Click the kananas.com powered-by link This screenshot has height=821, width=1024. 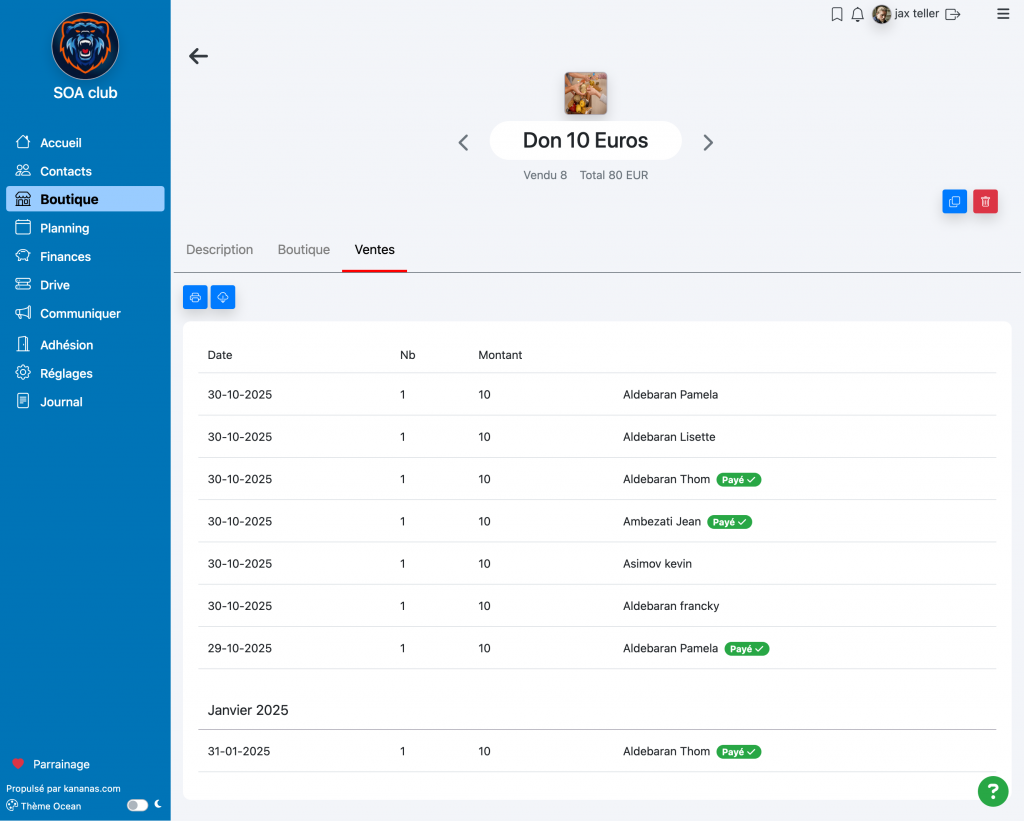(x=63, y=788)
